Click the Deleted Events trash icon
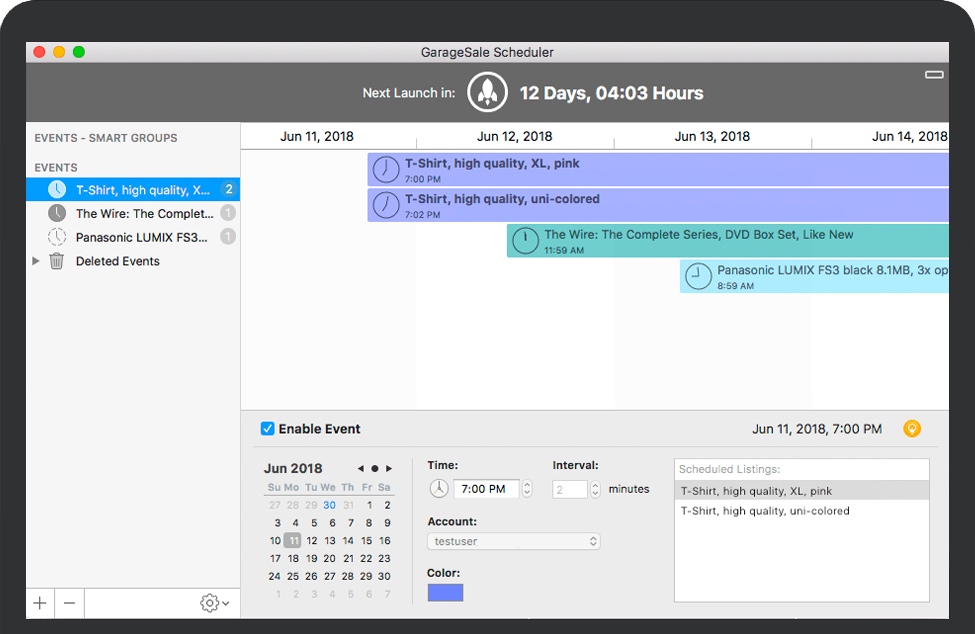The height and width of the screenshot is (634, 975). tap(57, 261)
